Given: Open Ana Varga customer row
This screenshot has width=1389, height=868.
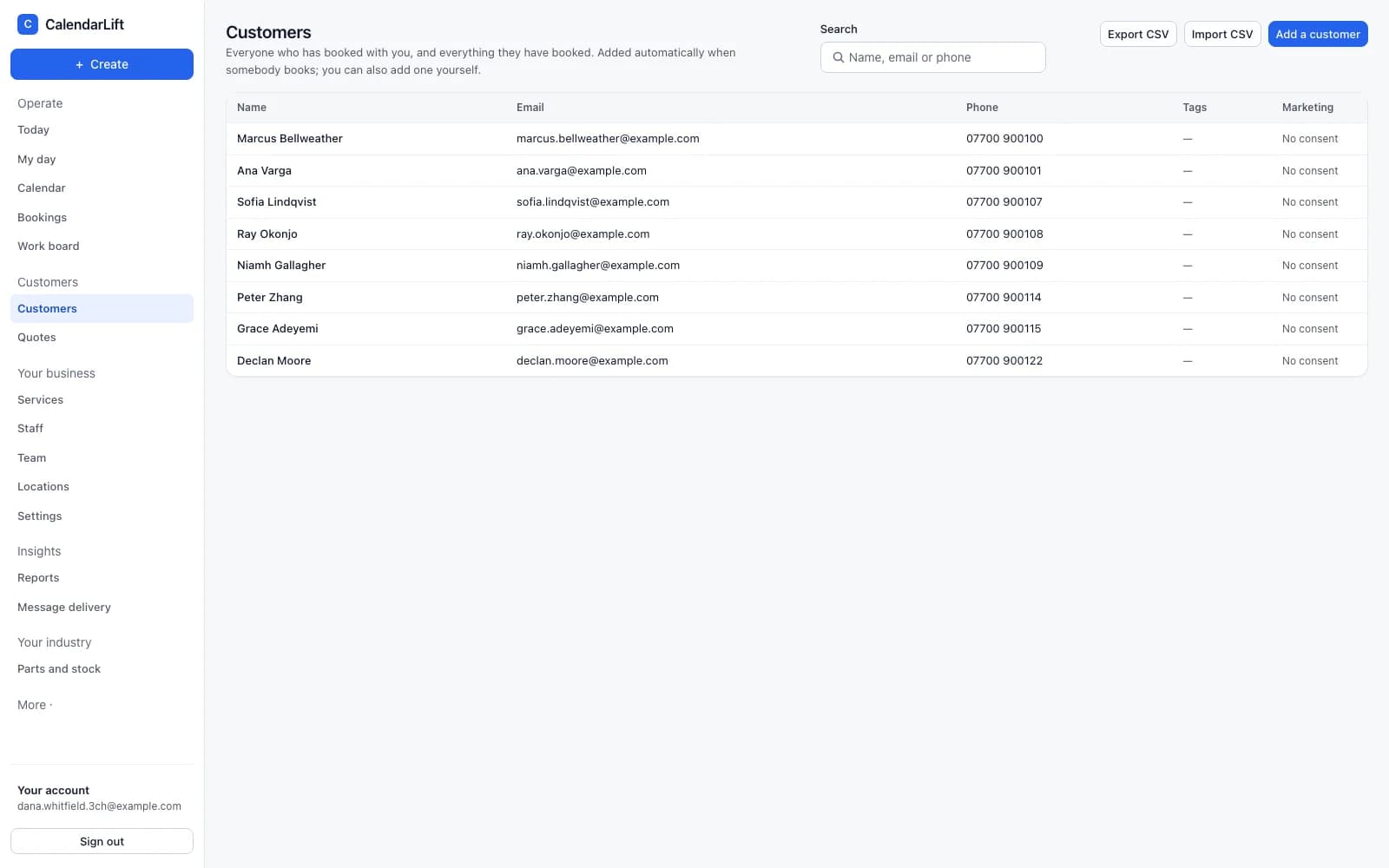Looking at the screenshot, I should click(796, 171).
